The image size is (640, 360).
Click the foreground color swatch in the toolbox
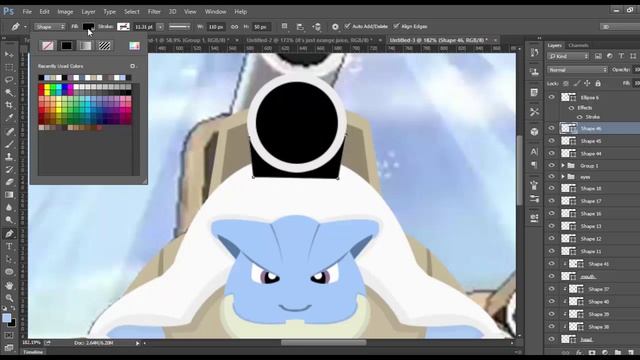[7, 318]
